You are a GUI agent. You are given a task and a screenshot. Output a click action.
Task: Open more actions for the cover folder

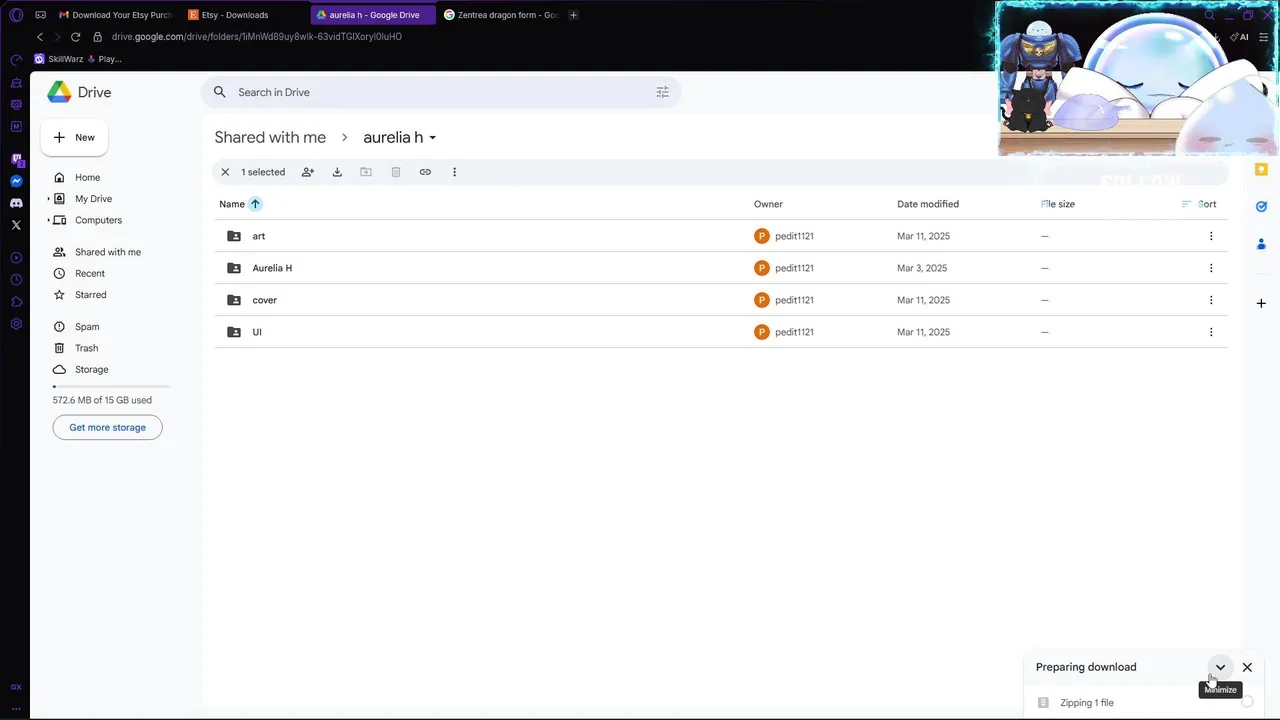pyautogui.click(x=1211, y=300)
